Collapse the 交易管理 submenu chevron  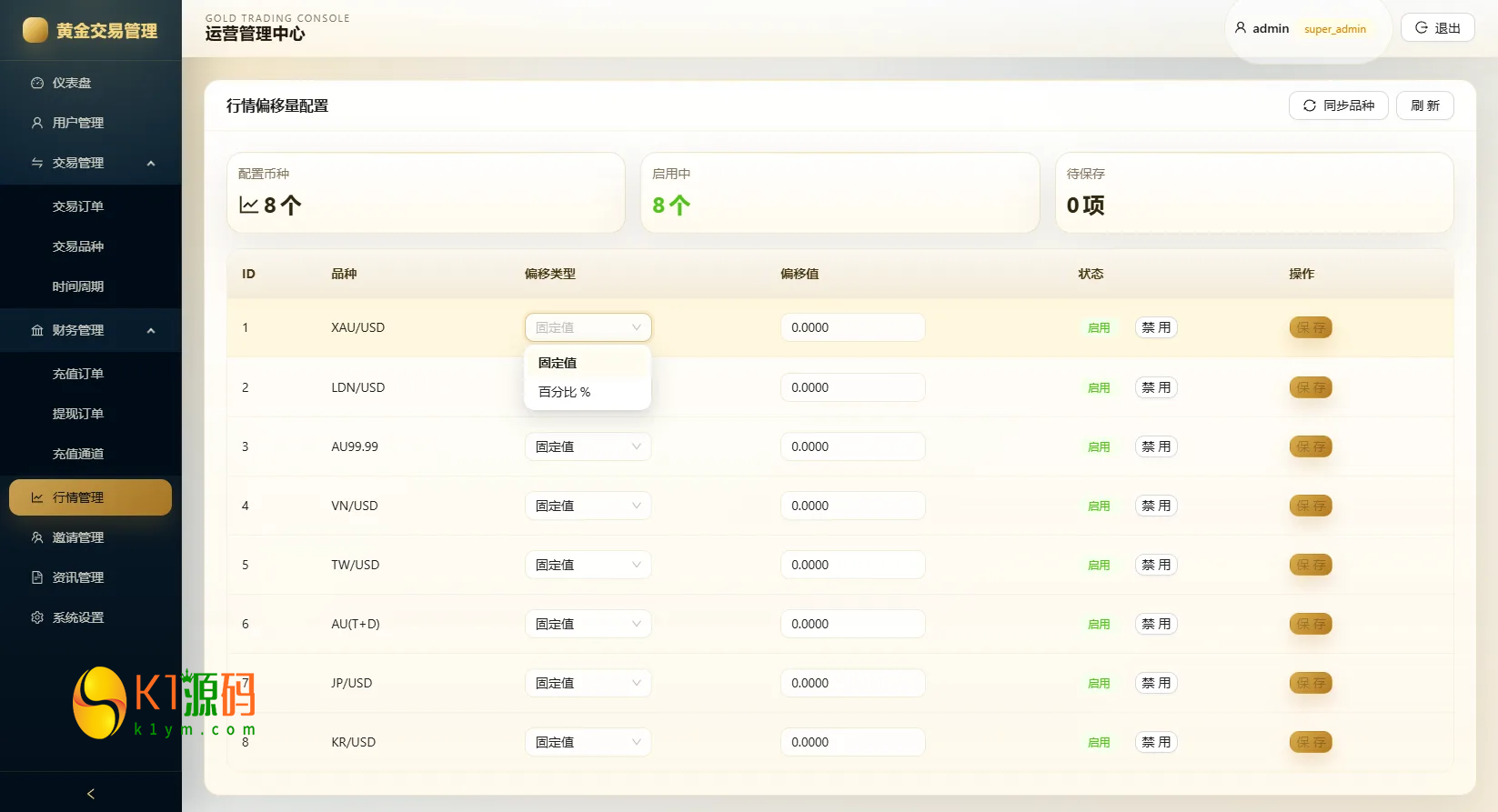coord(151,163)
